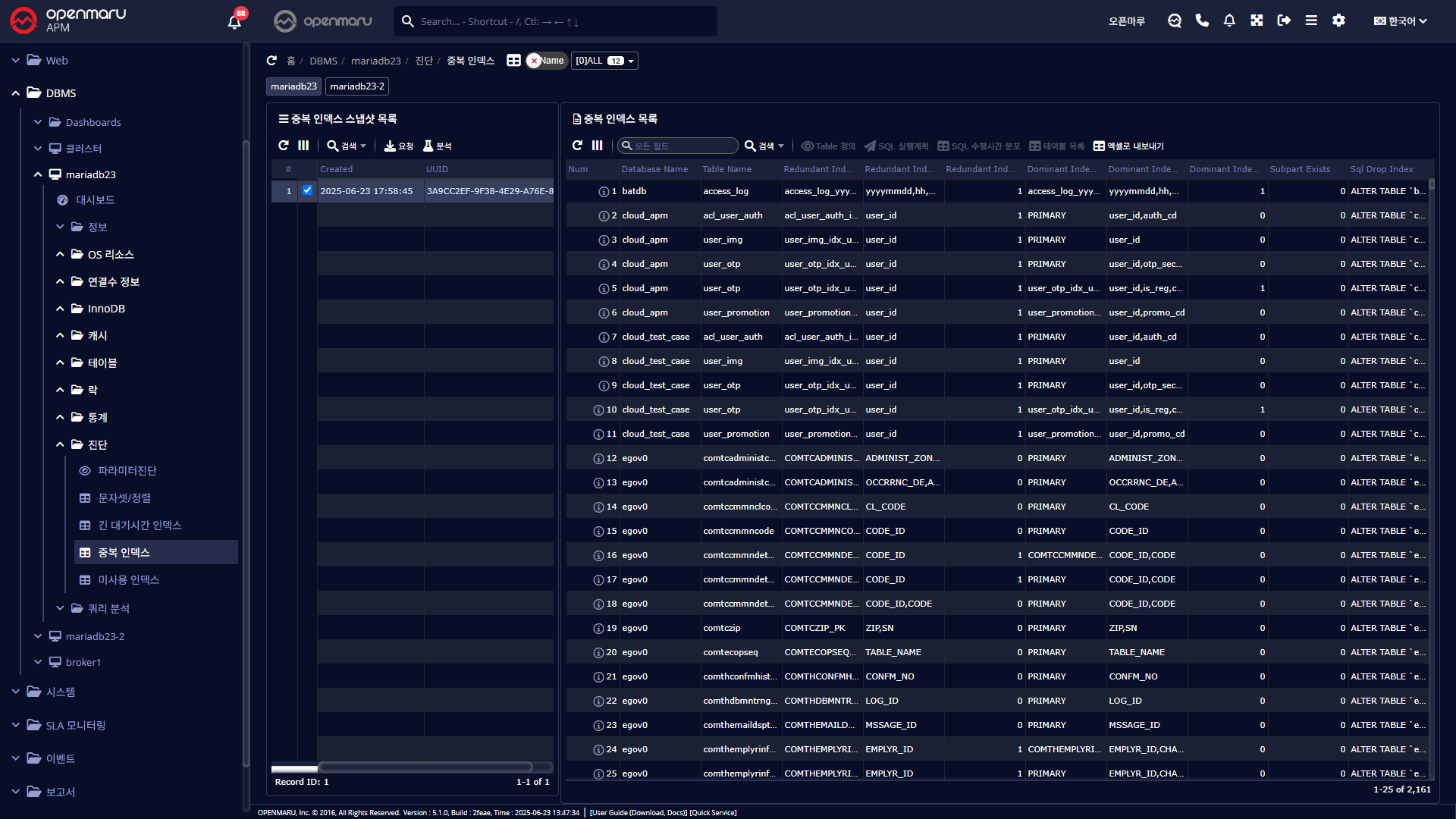This screenshot has height=819, width=1456.
Task: Click the alarm bell icon beside the phone
Action: (x=1229, y=20)
